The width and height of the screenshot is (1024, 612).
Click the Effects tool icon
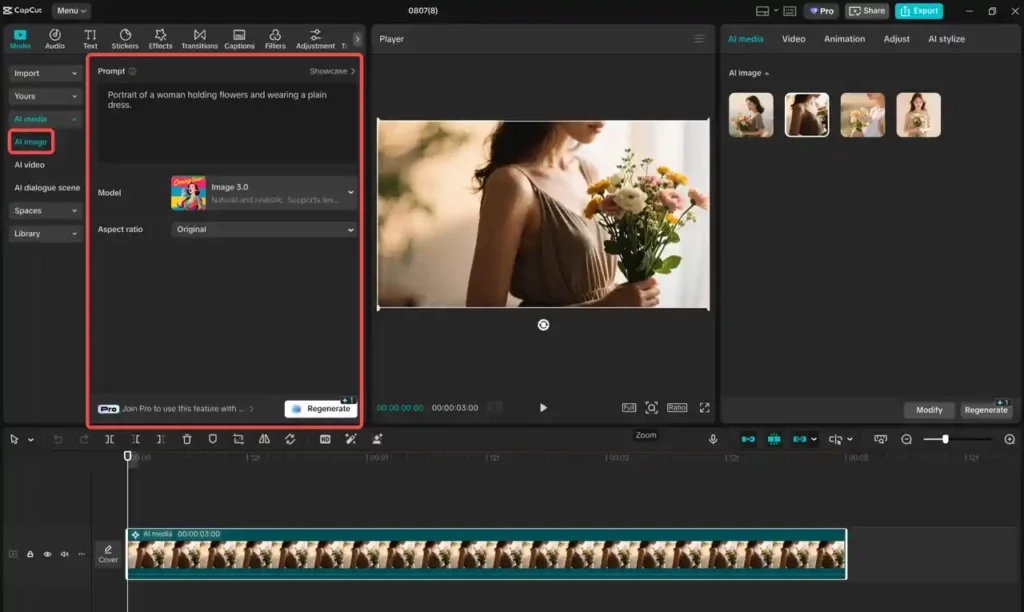[x=160, y=39]
